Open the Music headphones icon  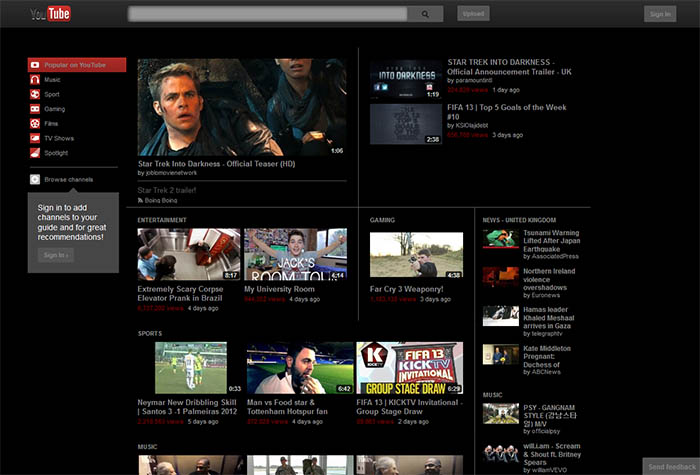pyautogui.click(x=35, y=79)
